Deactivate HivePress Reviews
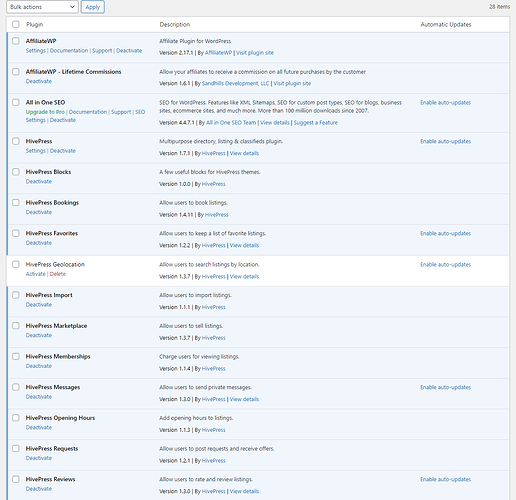Viewport: 516px width, 500px height. point(39,489)
